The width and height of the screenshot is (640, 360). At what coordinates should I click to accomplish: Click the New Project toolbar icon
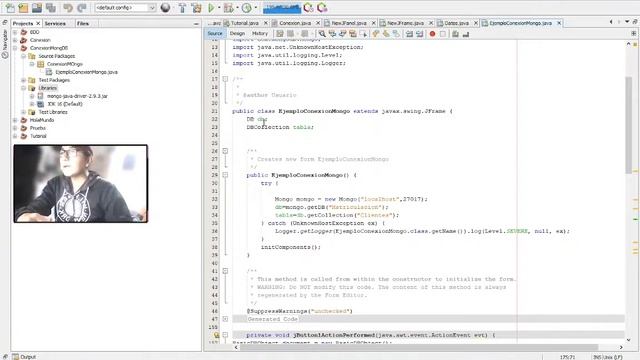click(23, 7)
